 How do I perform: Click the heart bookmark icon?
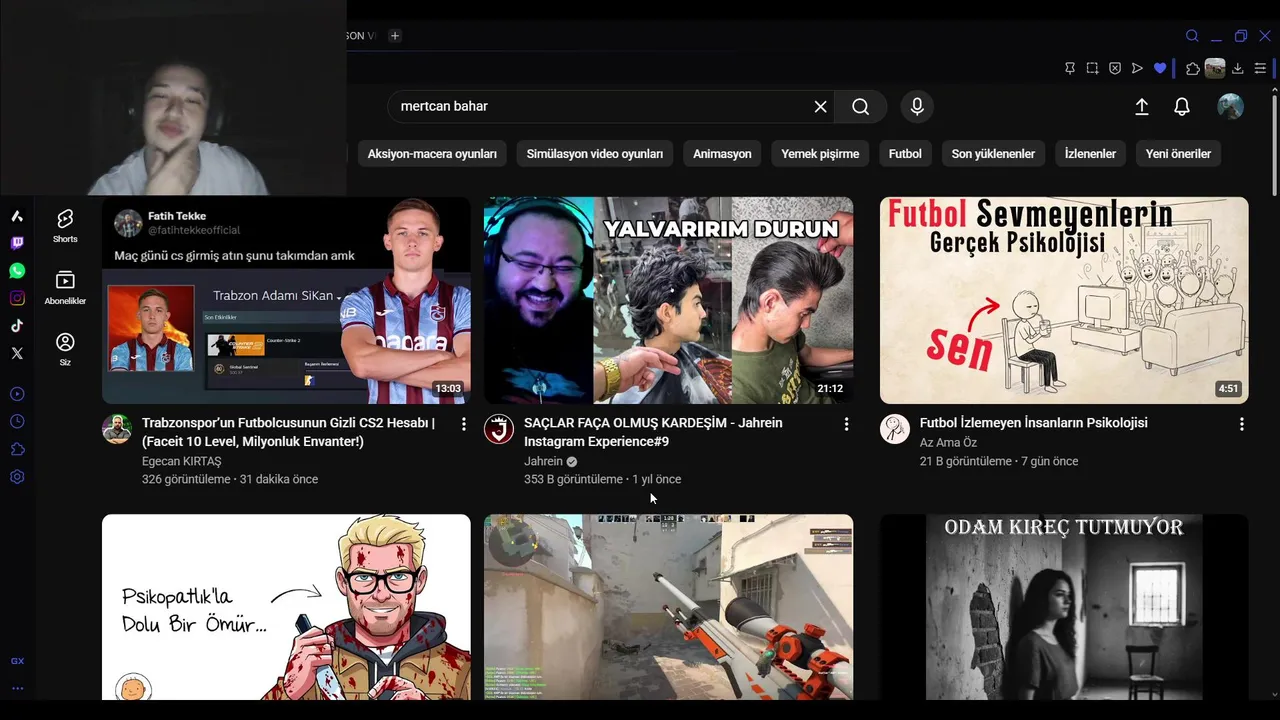(1160, 68)
